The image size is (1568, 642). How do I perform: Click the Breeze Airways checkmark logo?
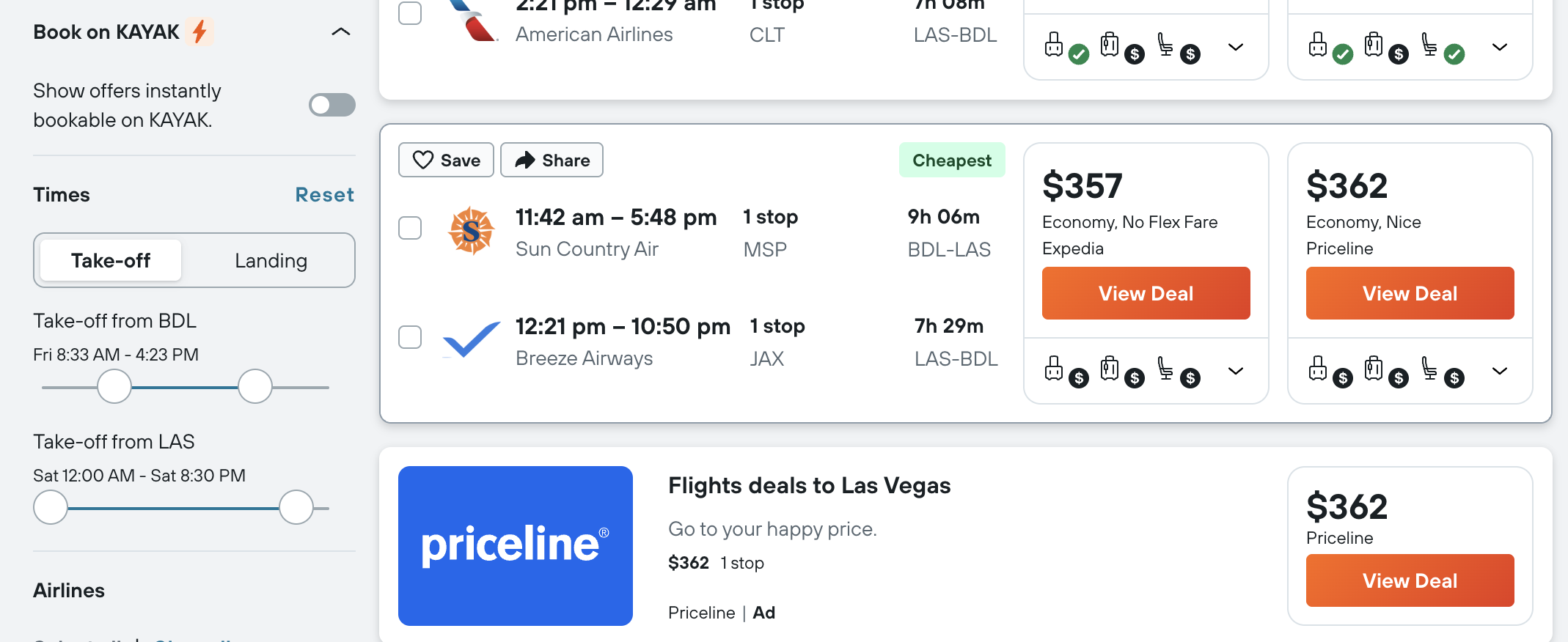[x=471, y=339]
